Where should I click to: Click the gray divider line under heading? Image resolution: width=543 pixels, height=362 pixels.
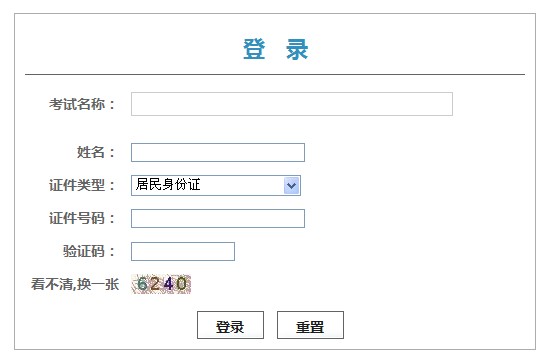click(x=275, y=74)
